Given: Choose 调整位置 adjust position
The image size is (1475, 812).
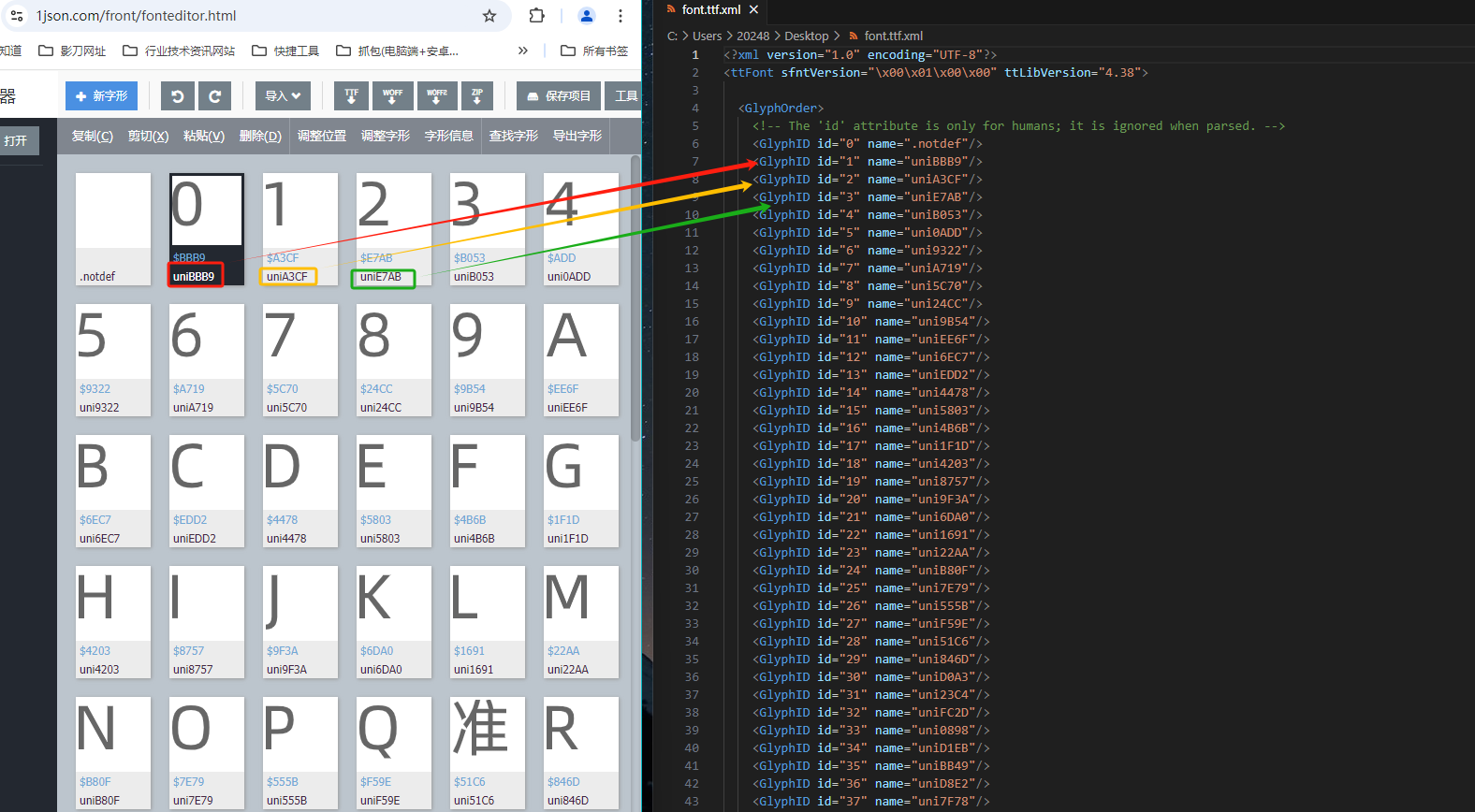Looking at the screenshot, I should tap(322, 136).
